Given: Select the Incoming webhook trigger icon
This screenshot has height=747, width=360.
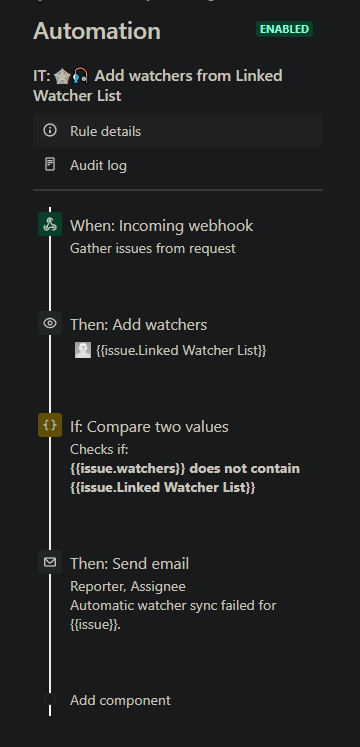Looking at the screenshot, I should click(50, 224).
